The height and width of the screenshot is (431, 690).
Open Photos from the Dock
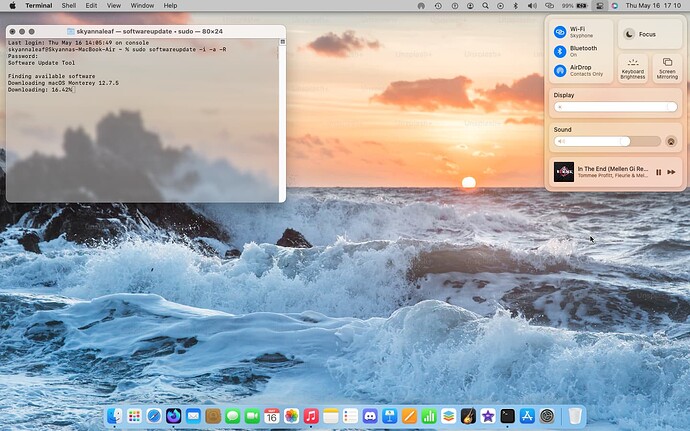[291, 416]
